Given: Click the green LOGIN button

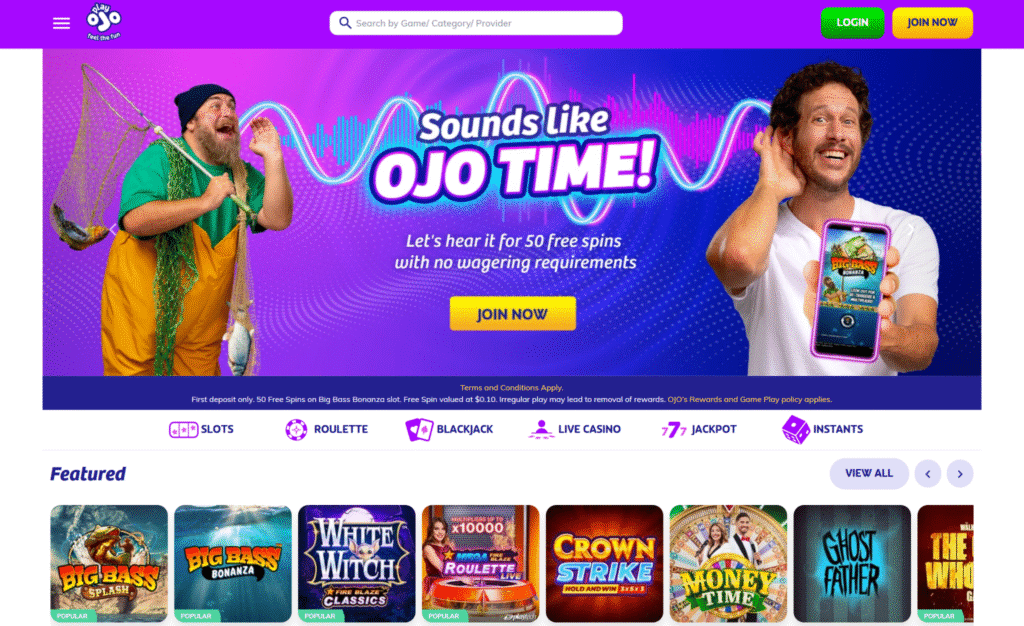Looking at the screenshot, I should point(852,23).
